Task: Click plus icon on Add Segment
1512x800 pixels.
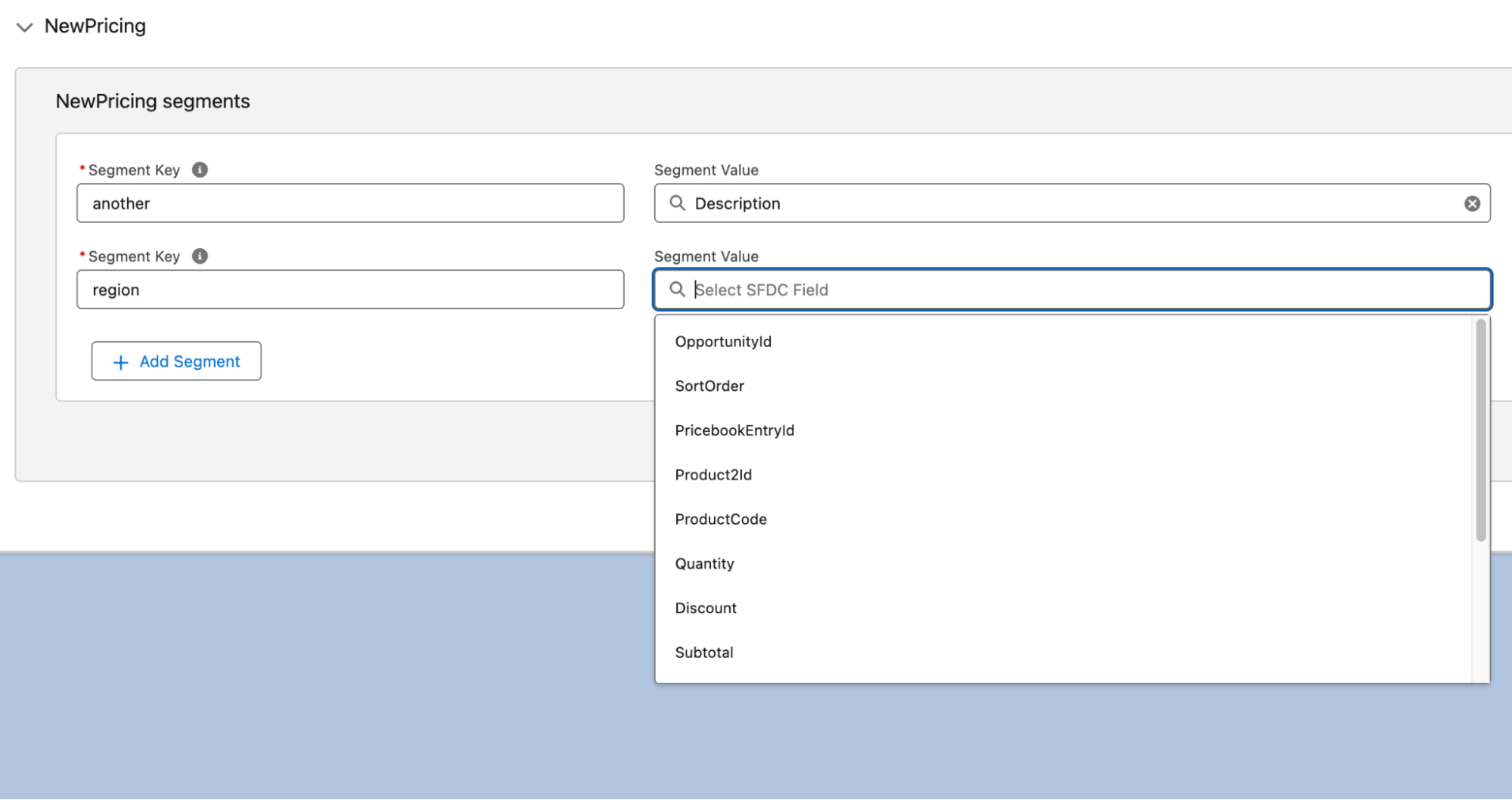Action: tap(120, 362)
